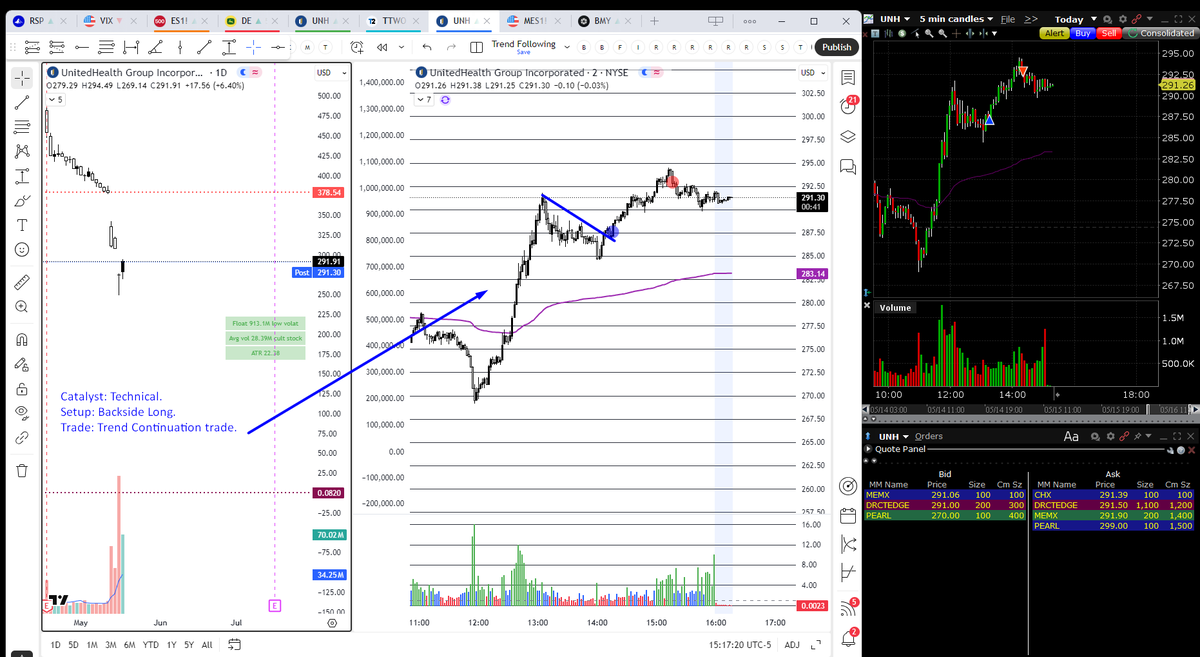Toggle ADJ price adjustment at chart bottom
This screenshot has height=657, width=1200.
point(792,645)
